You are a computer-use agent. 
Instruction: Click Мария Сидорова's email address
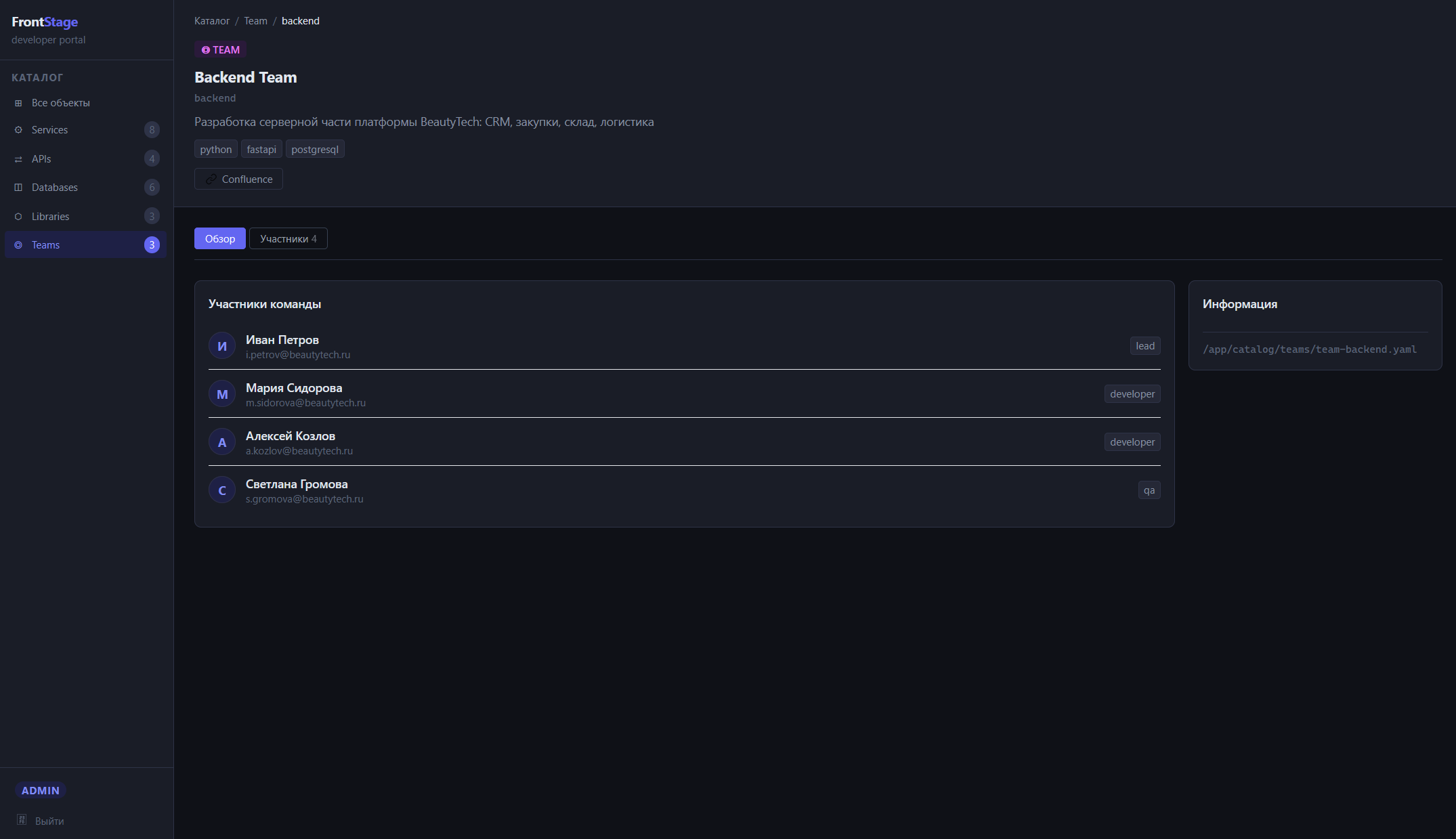[305, 403]
